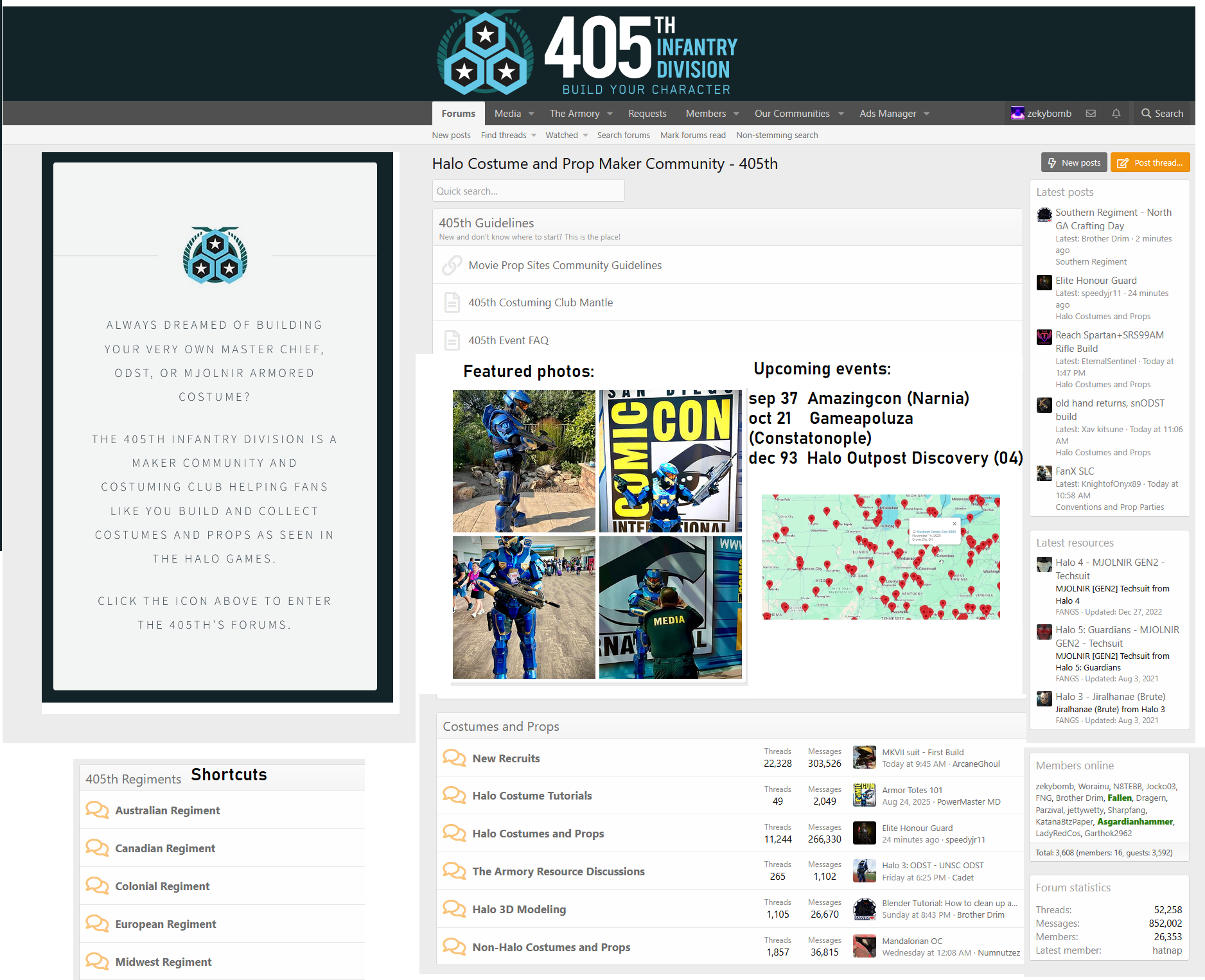Click the Canadian Regiment chat icon
The height and width of the screenshot is (980, 1205).
click(97, 848)
